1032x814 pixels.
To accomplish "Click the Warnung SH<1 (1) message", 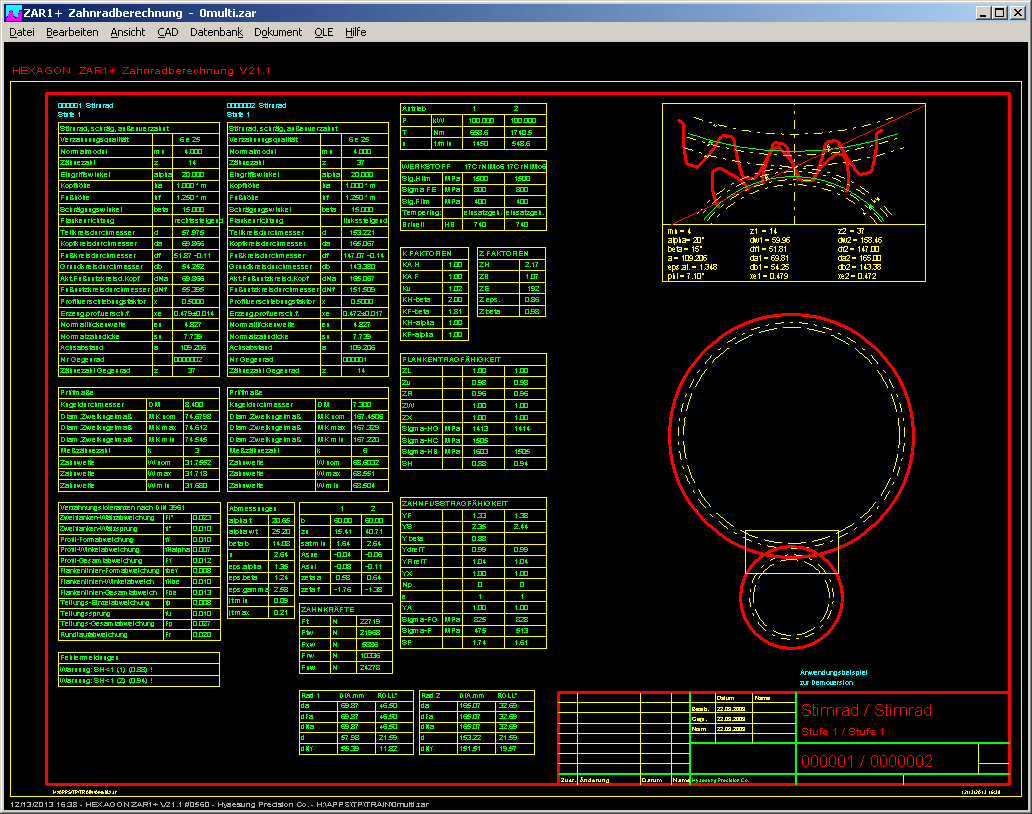I will click(102, 668).
